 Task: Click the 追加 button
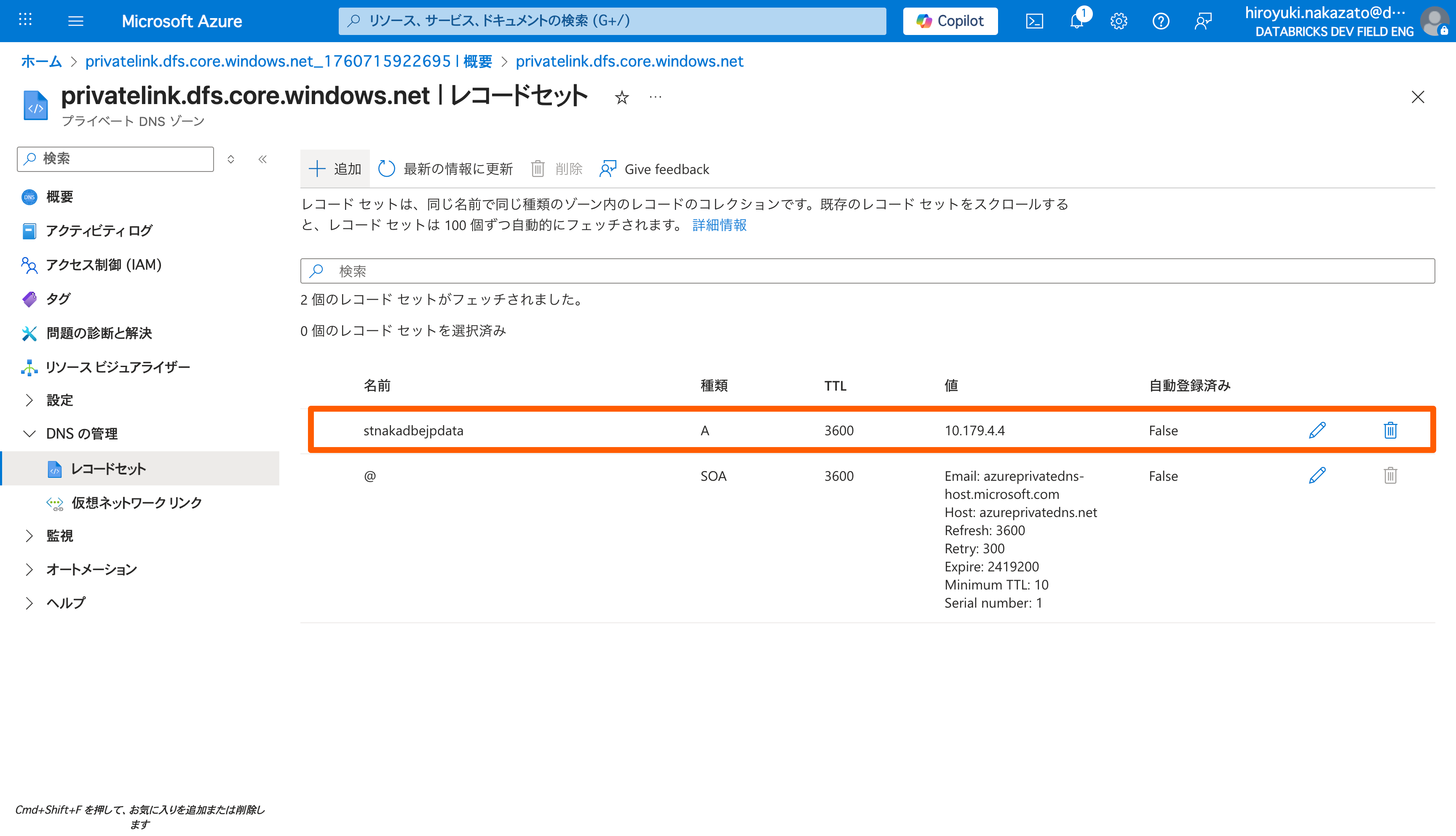coord(335,169)
